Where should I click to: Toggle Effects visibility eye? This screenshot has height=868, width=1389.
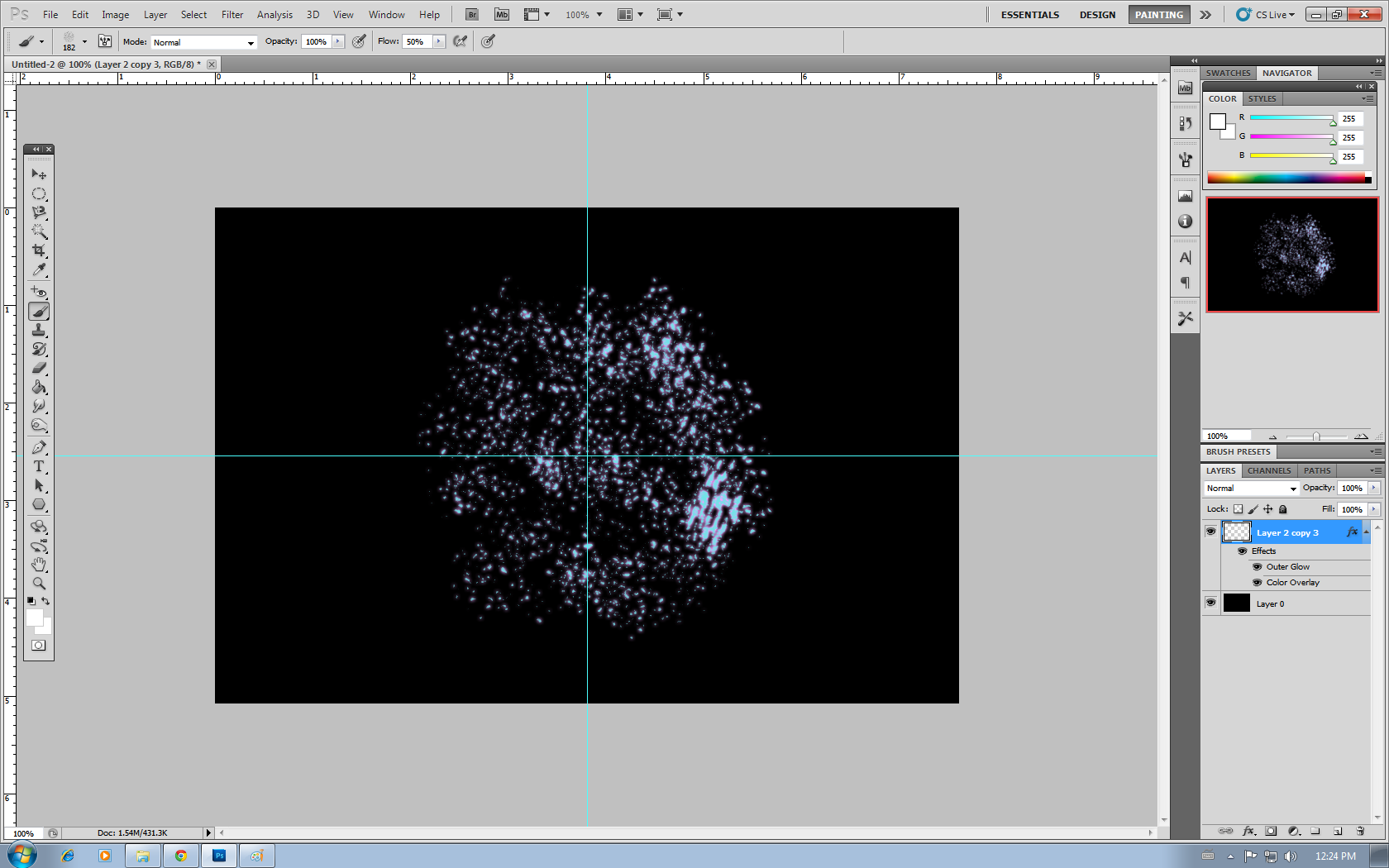point(1242,551)
